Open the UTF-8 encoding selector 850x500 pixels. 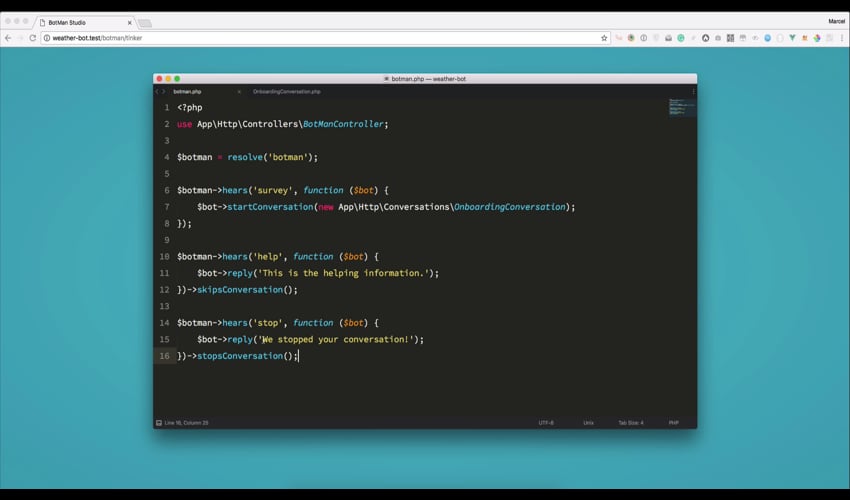546,422
